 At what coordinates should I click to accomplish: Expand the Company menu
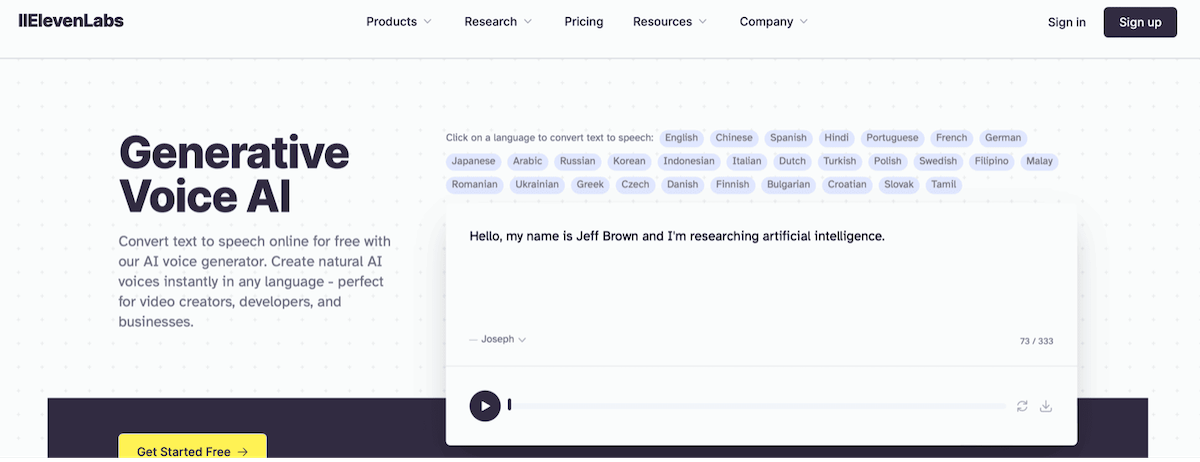click(x=774, y=21)
